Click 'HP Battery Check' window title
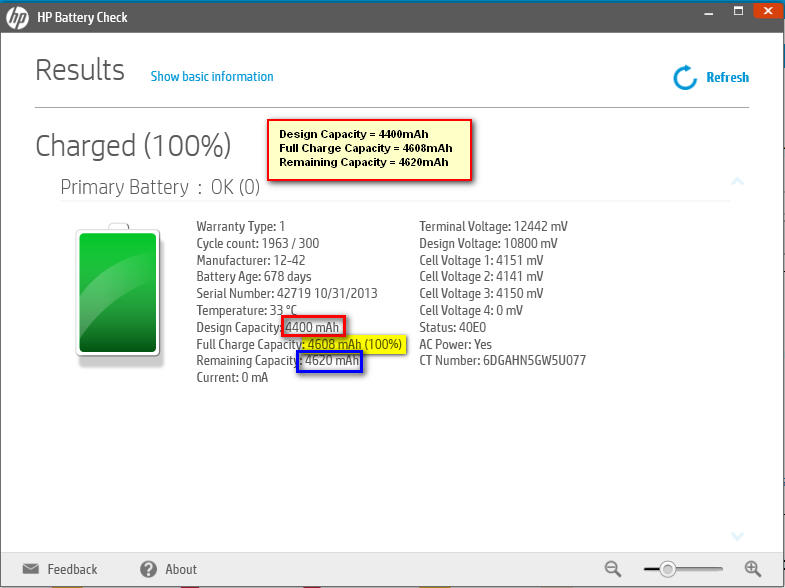This screenshot has height=588, width=785. (x=82, y=18)
